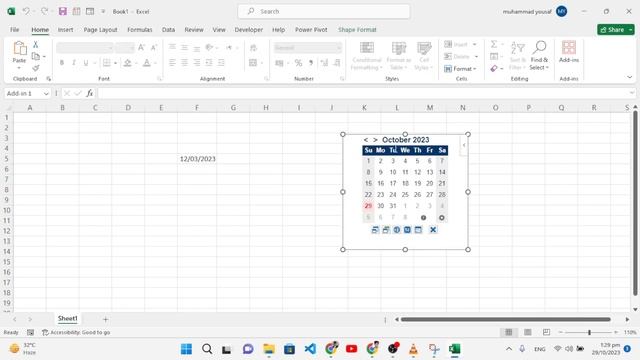The image size is (640, 360).
Task: Click the Save icon in title bar
Action: pos(62,11)
